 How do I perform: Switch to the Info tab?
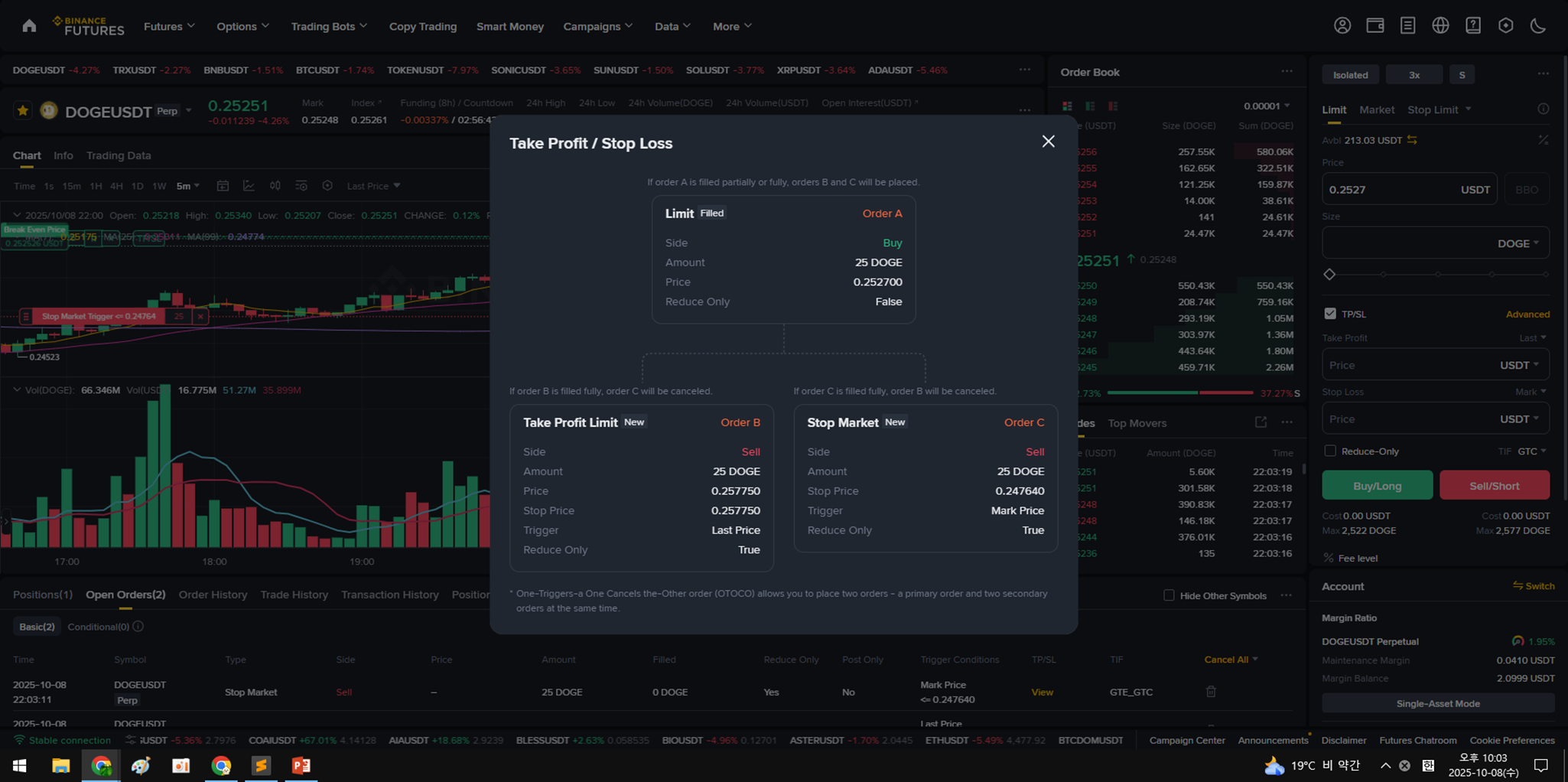point(63,155)
